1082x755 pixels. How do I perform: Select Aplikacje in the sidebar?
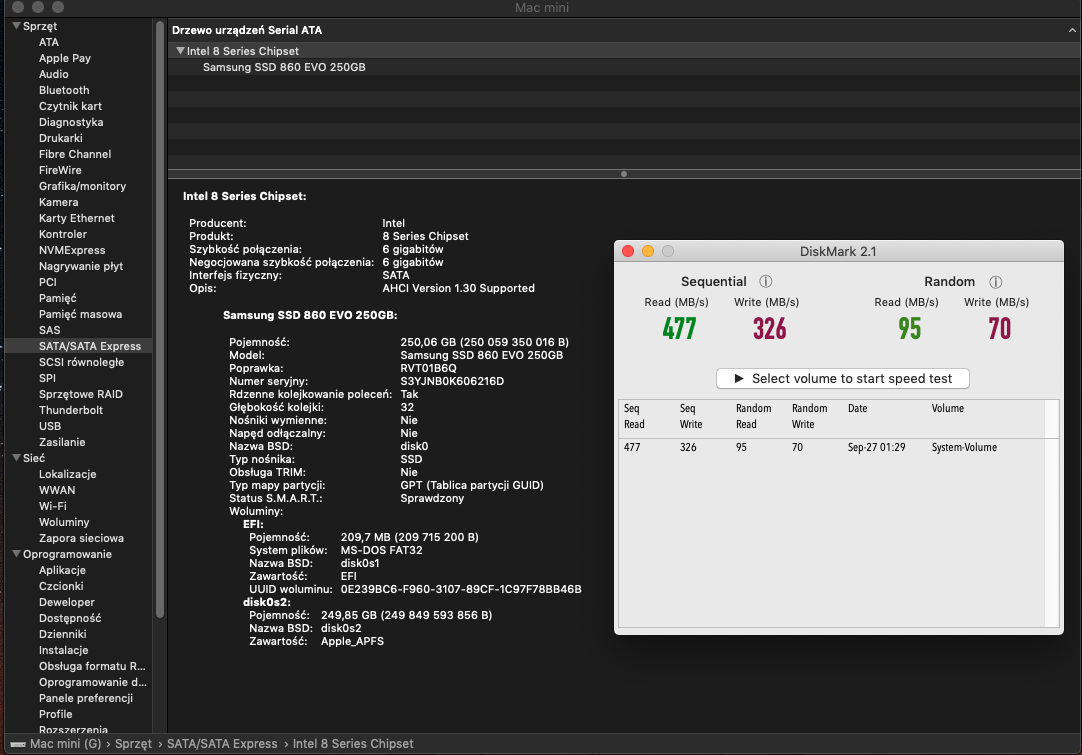pos(62,570)
